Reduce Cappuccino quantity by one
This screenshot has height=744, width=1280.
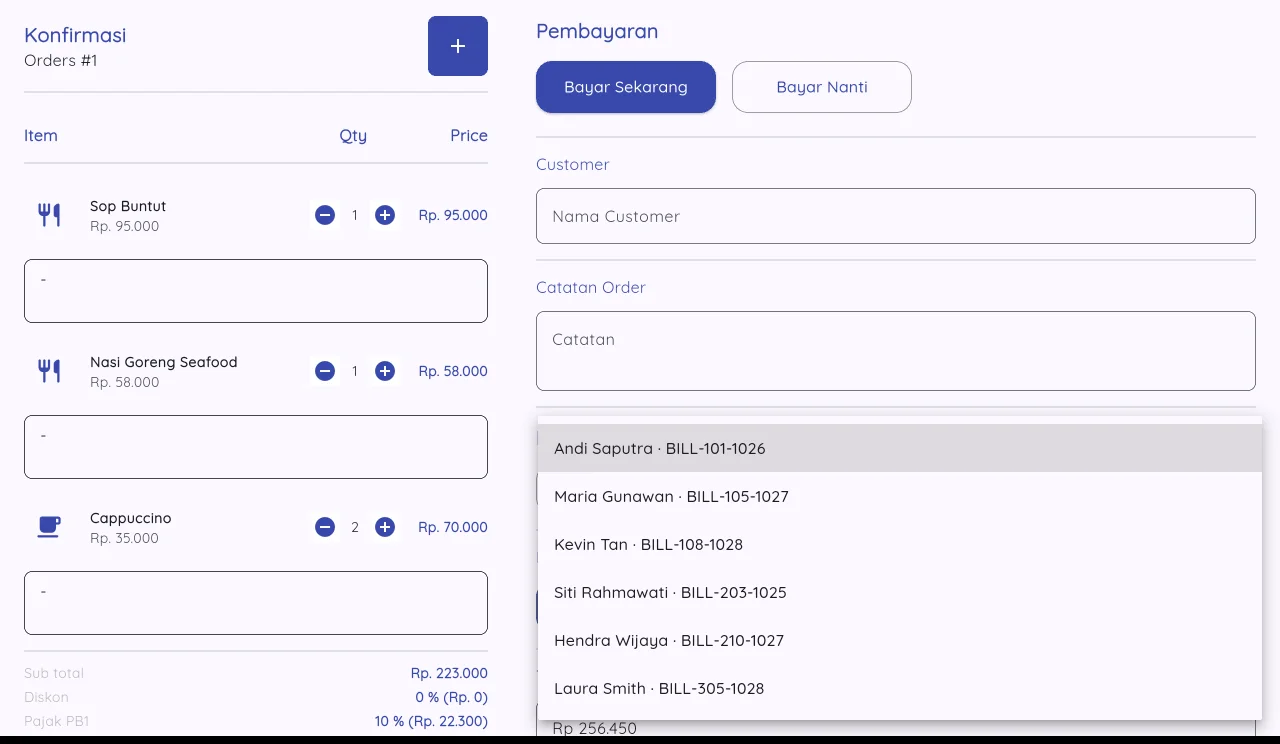point(325,527)
